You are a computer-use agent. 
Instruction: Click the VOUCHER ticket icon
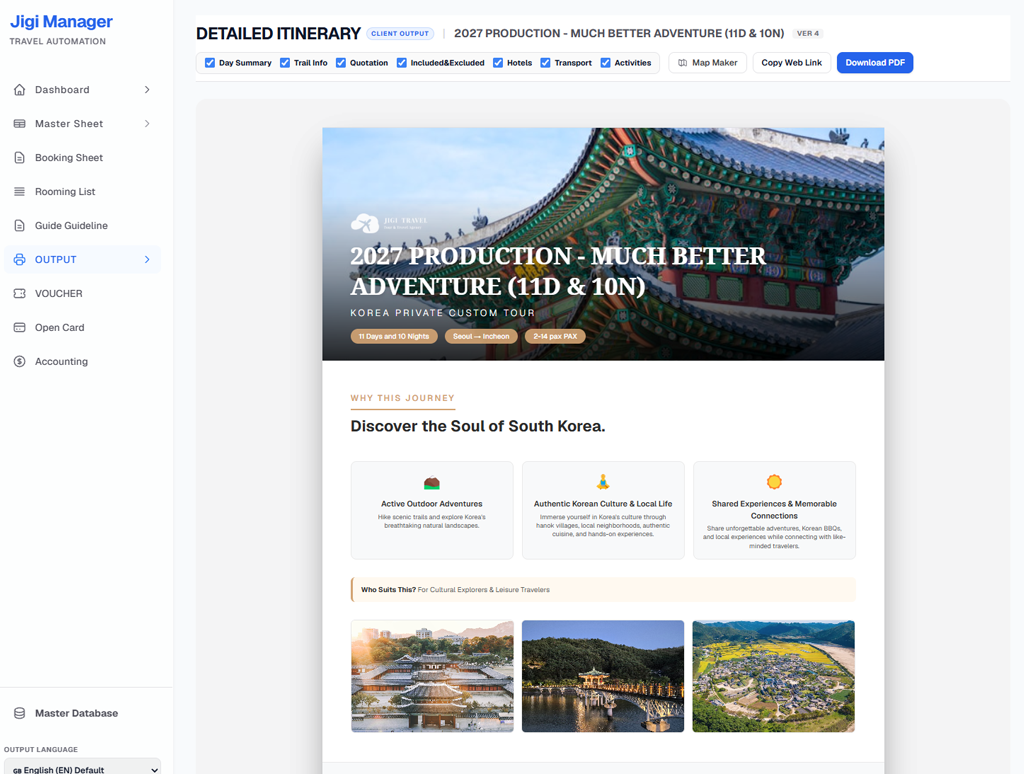tap(20, 293)
